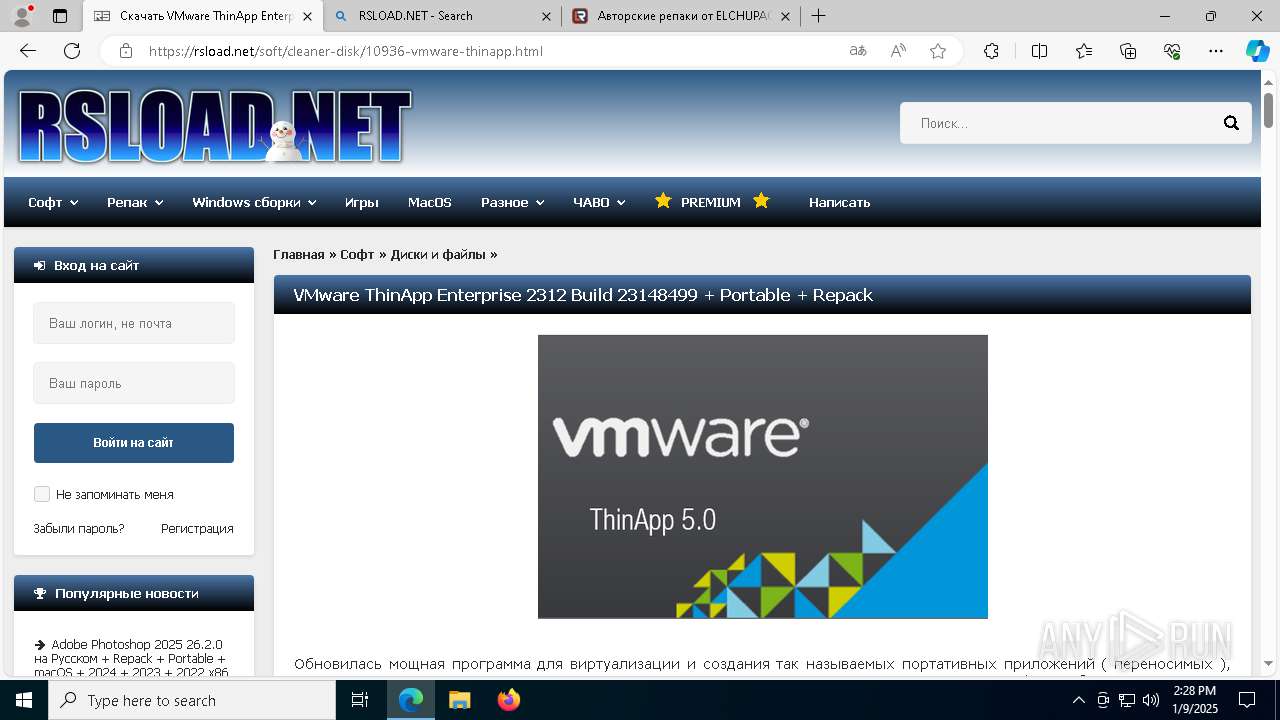Click the 'Диски и файлы' breadcrumb link
Viewport: 1280px width, 720px height.
438,254
